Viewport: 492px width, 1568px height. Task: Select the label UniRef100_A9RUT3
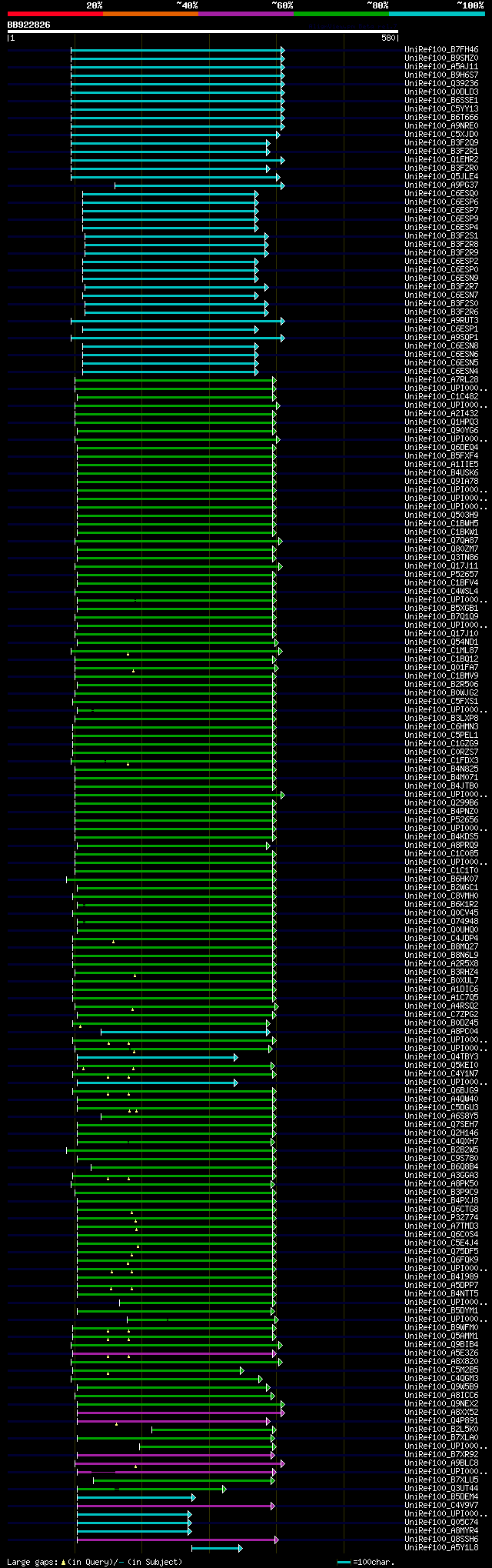point(441,321)
